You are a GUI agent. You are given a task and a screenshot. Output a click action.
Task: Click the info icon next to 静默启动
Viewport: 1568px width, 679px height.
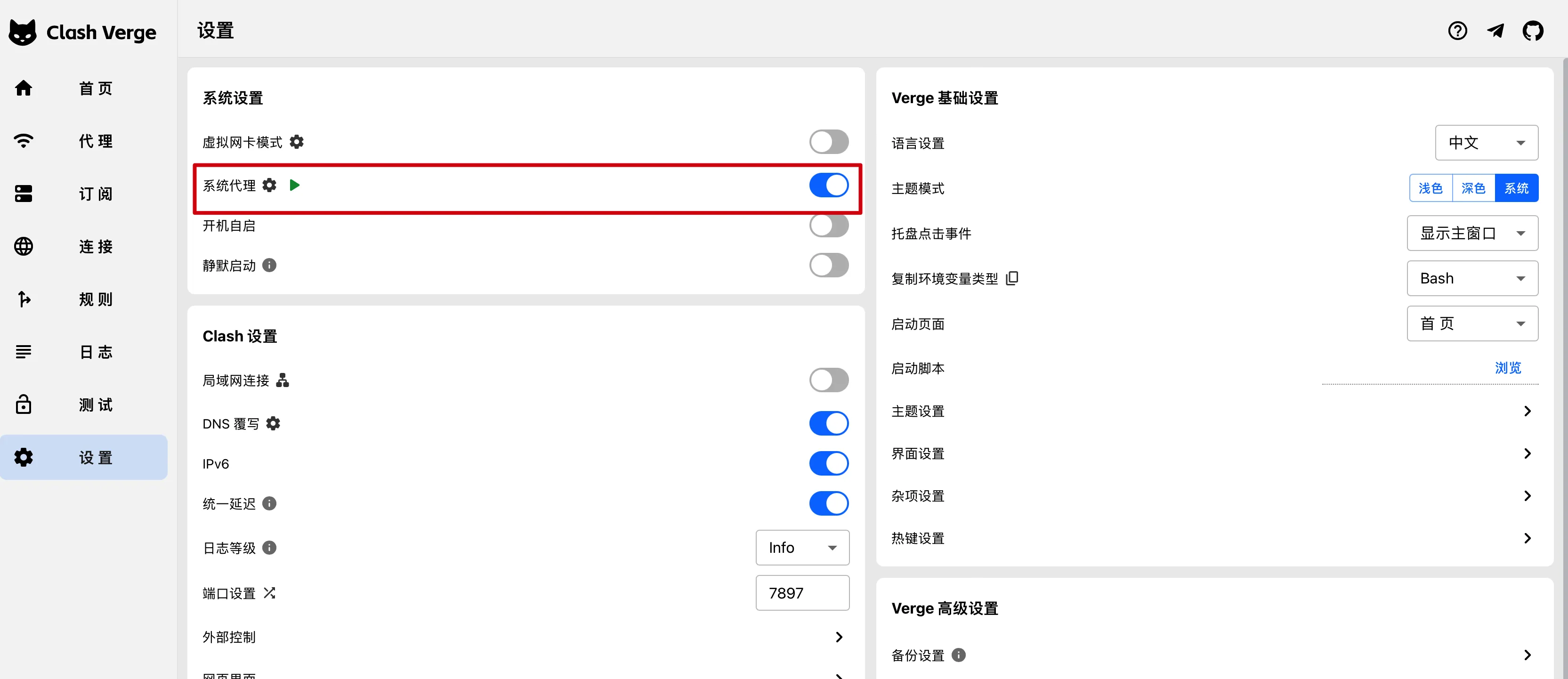coord(269,265)
